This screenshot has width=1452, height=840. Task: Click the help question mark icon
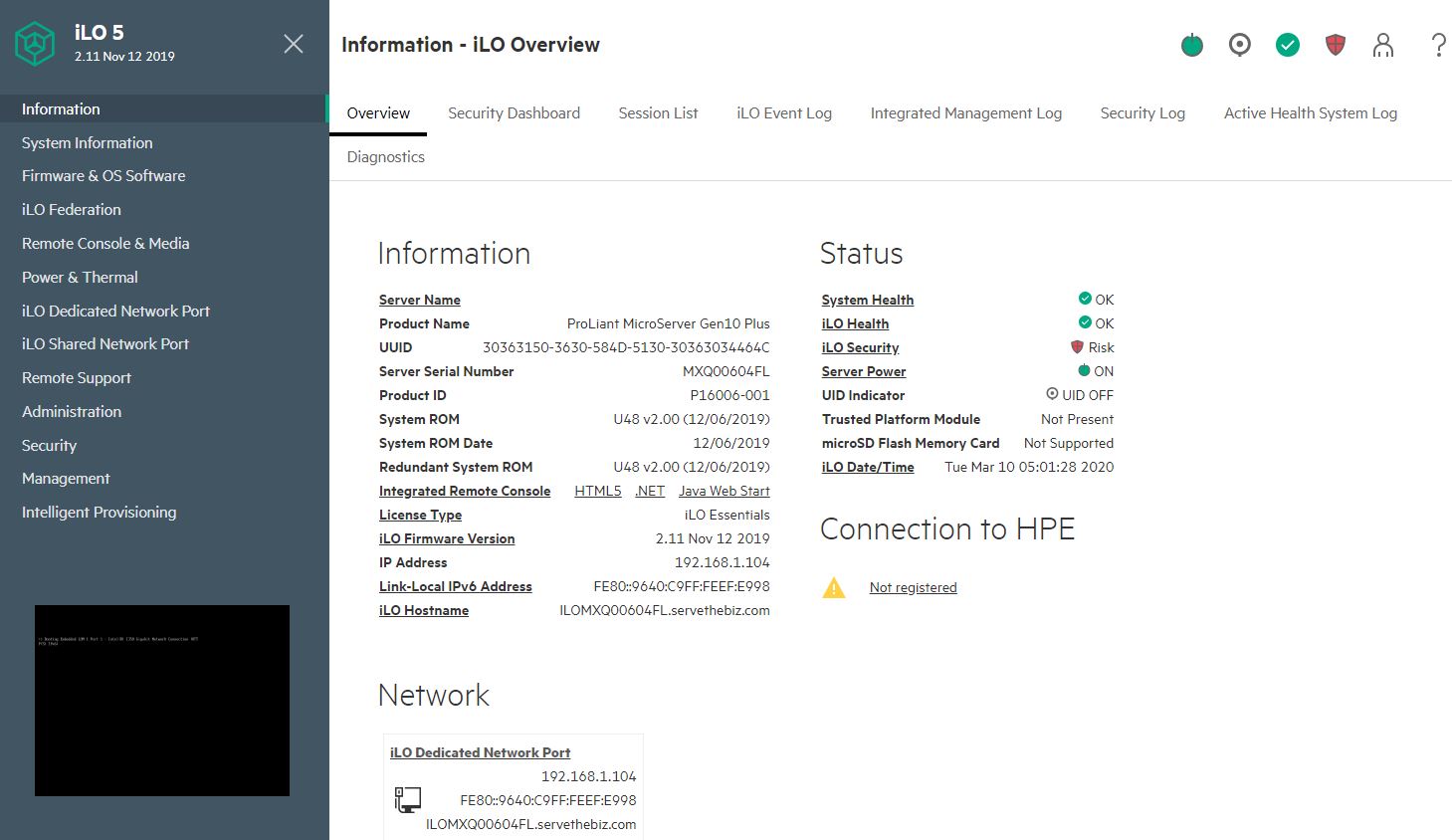[x=1438, y=45]
